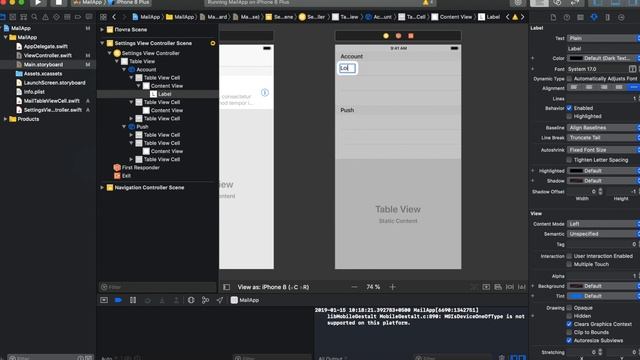Zoom in the storyboard canvas
This screenshot has height=360, width=640.
click(x=392, y=287)
